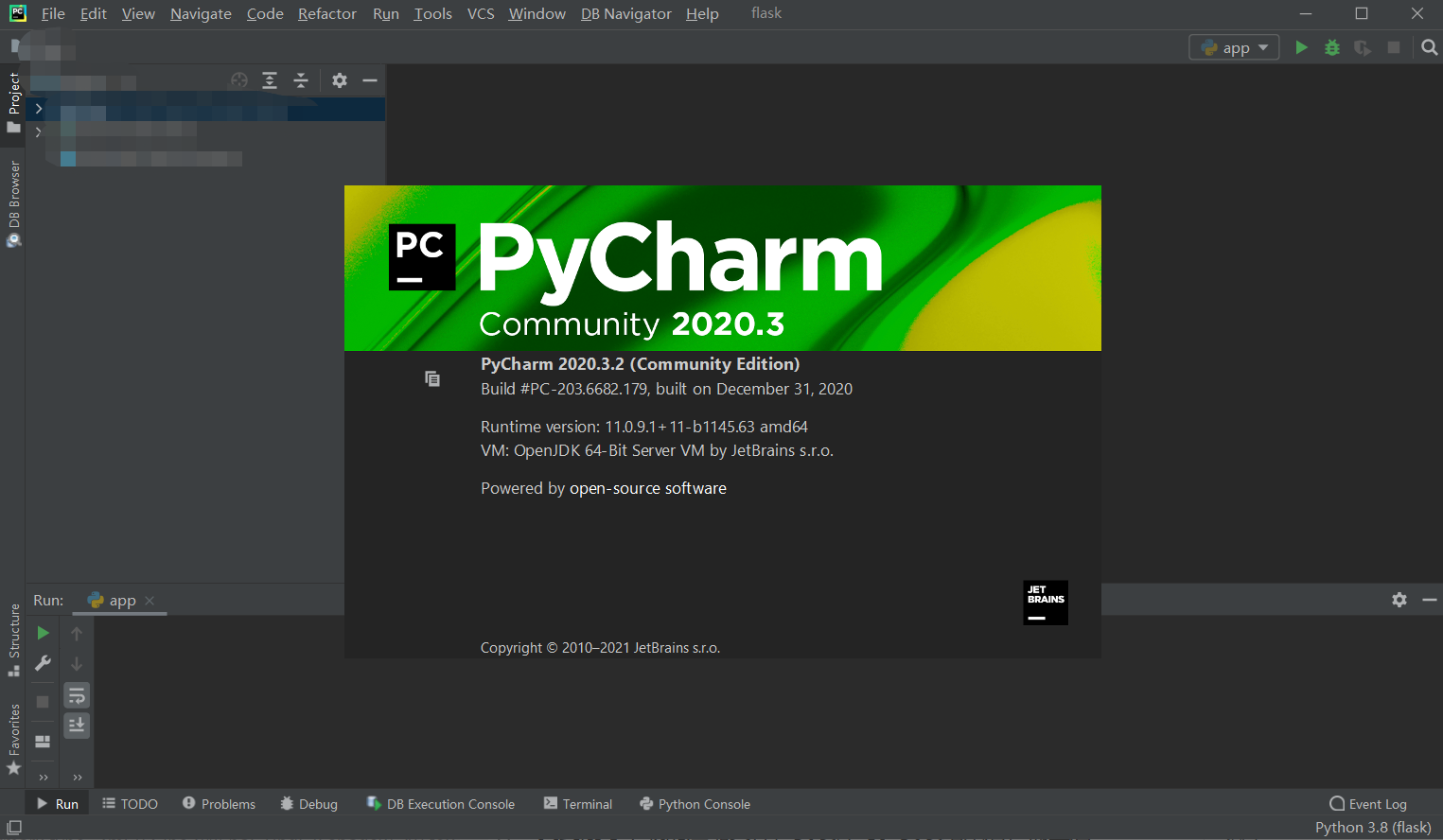Open the TODO tool window

(x=131, y=804)
